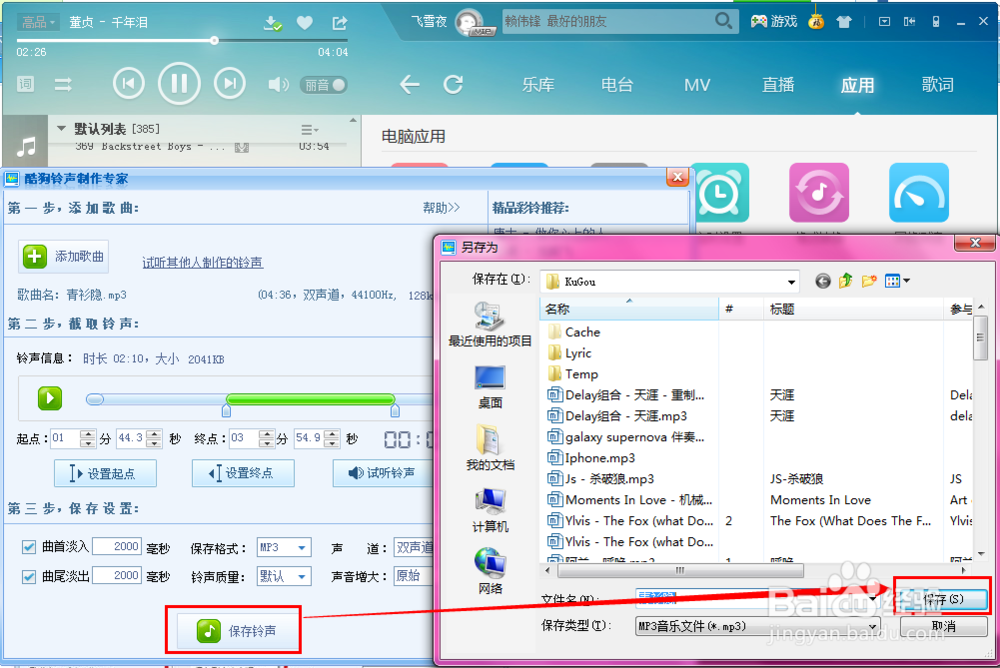
Task: Click the ringtone end marker handle
Action: 395,410
